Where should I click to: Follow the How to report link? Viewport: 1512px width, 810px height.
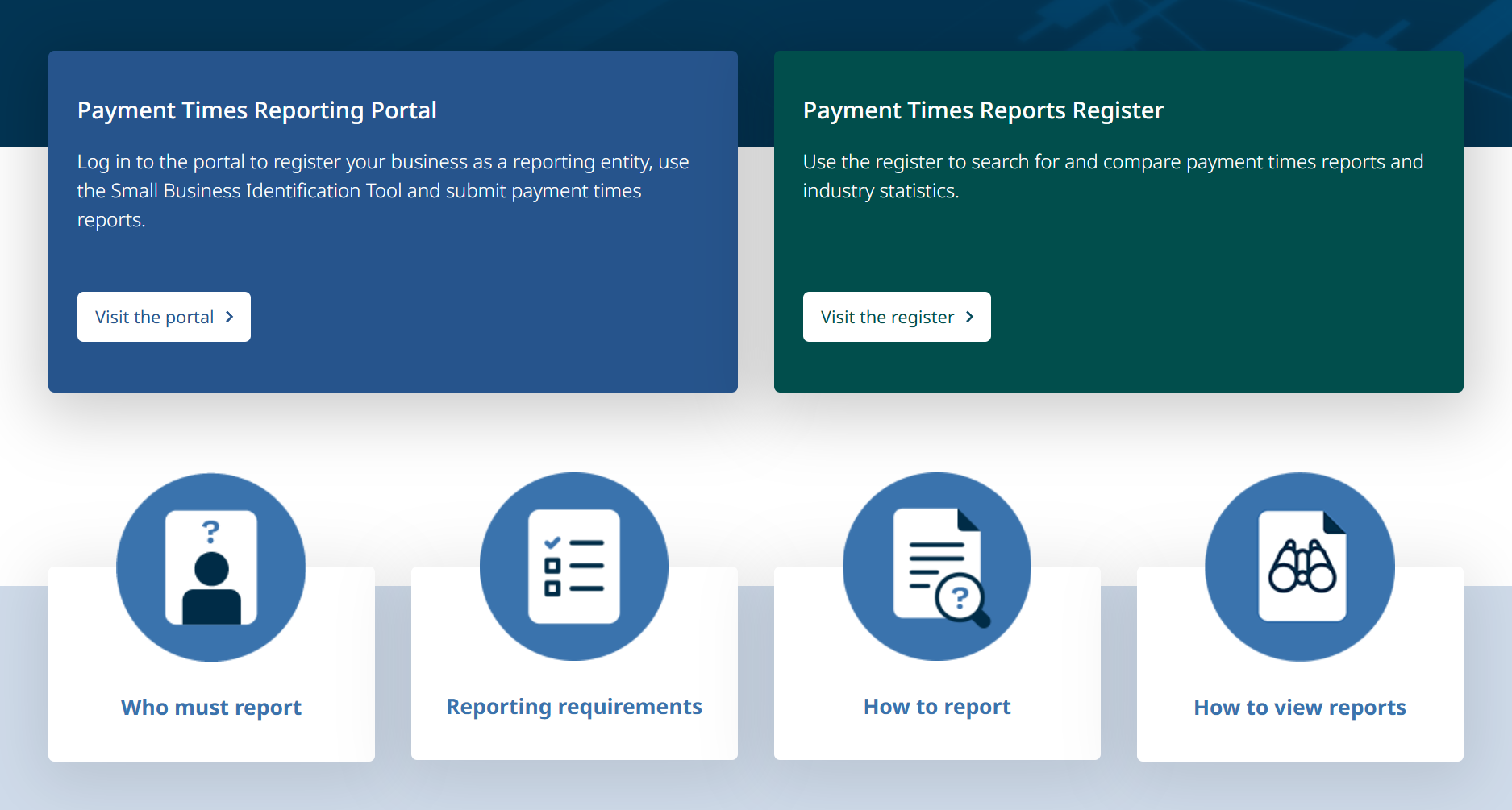click(936, 706)
